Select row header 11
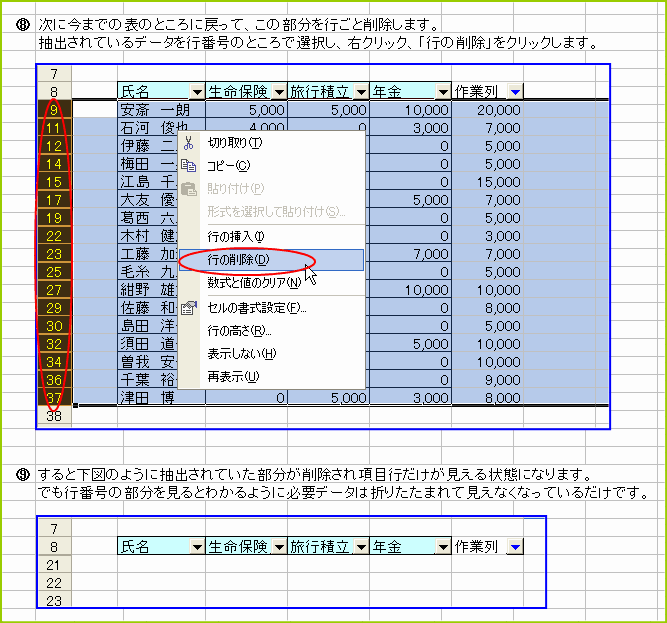667x623 pixels. (54, 128)
